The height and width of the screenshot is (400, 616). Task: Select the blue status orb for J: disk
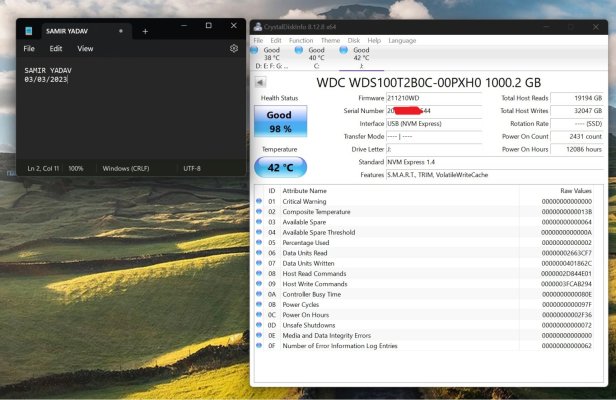pos(344,50)
